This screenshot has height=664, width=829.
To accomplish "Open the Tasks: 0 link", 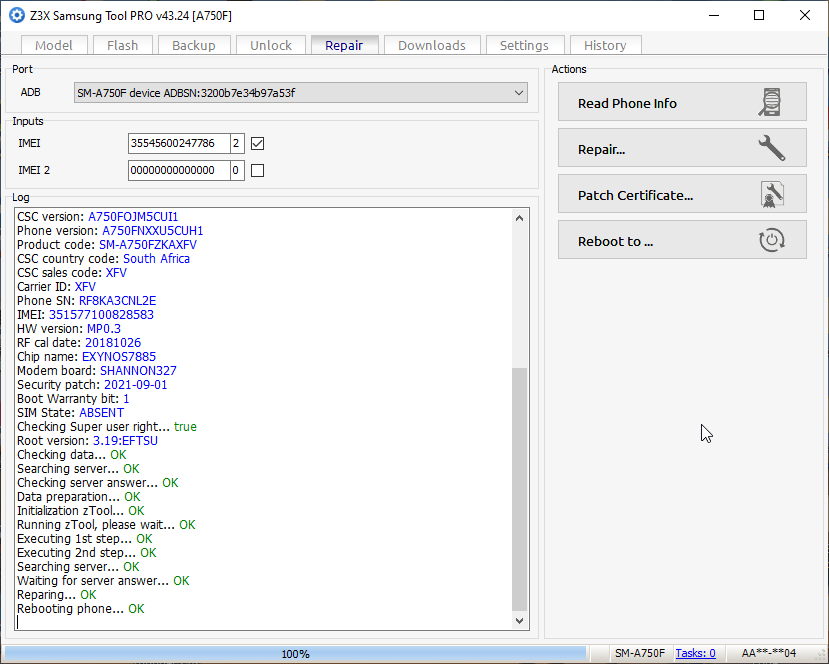I will tap(695, 653).
